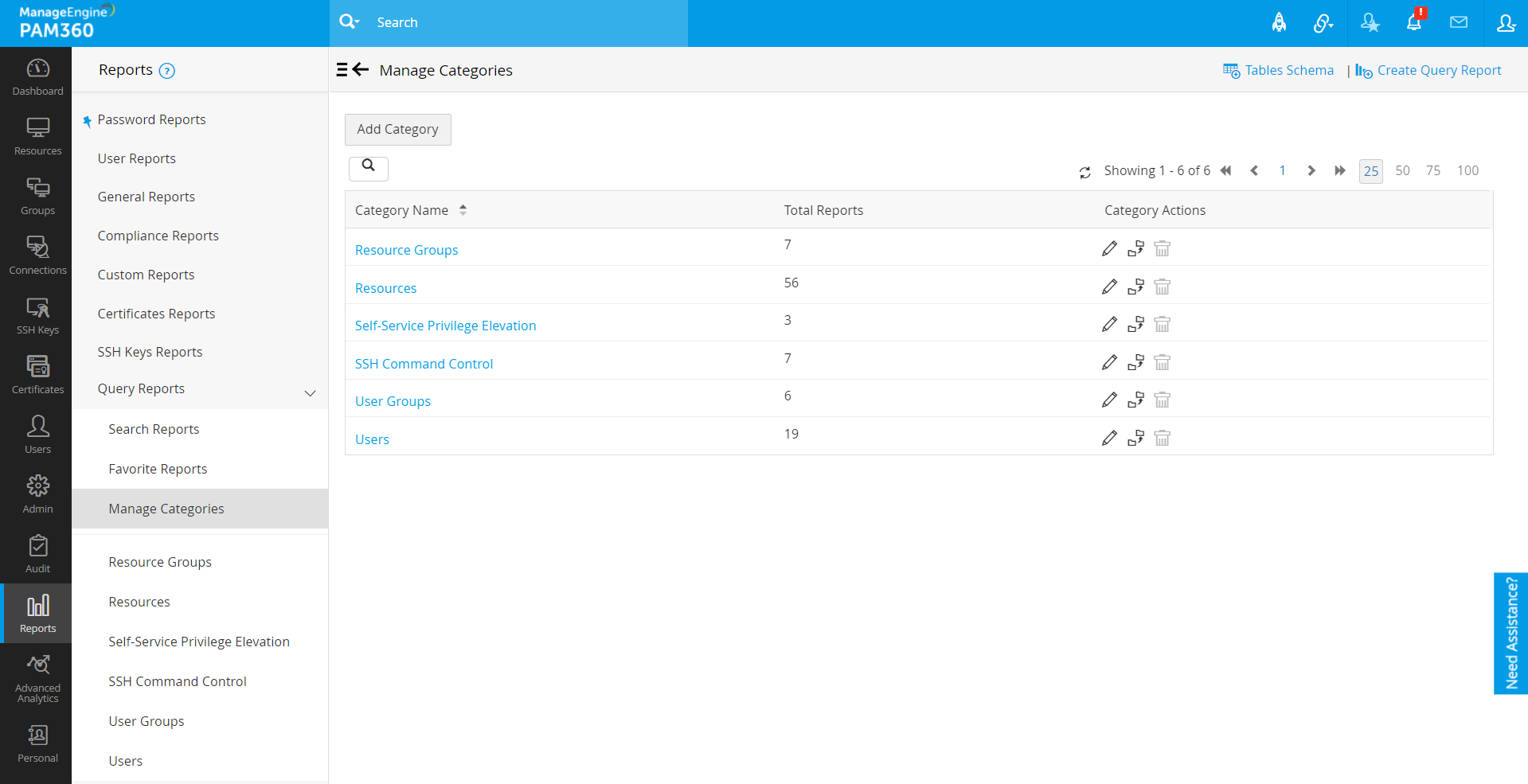
Task: Collapse the Query Reports section
Action: 311,392
